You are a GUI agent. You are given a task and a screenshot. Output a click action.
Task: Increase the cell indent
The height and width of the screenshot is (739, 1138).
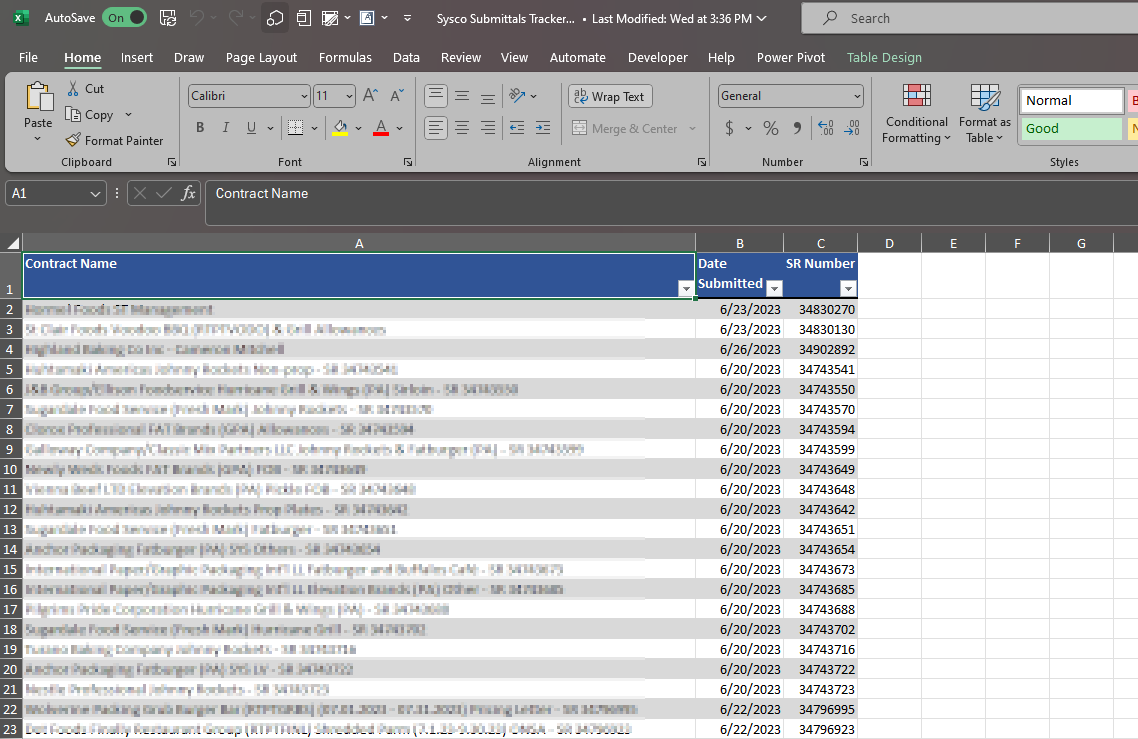[543, 128]
